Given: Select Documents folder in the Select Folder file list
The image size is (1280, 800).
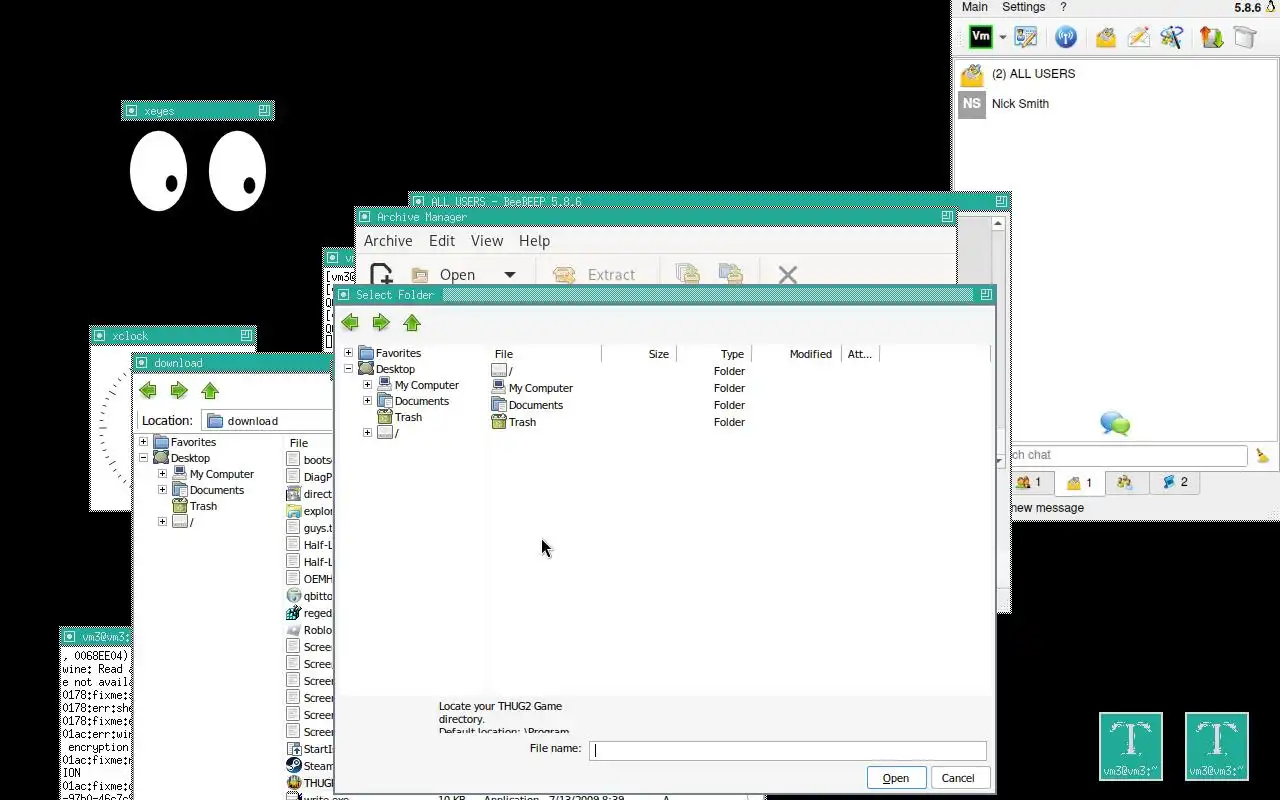Looking at the screenshot, I should tap(527, 405).
